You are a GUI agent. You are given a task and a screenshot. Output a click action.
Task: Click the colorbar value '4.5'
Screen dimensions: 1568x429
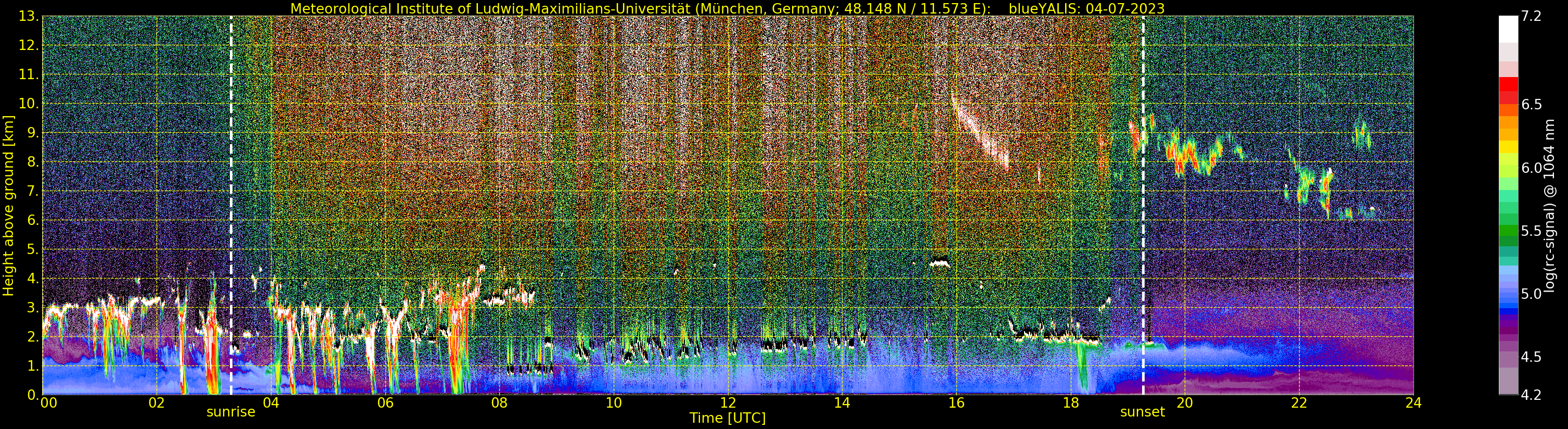pyautogui.click(x=1531, y=357)
